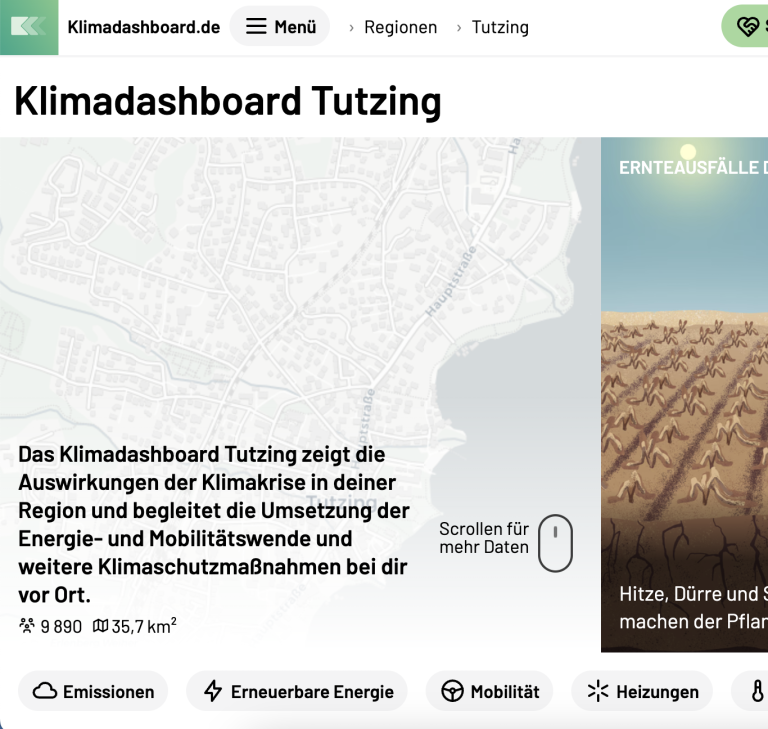Jump to Emissionen section
The width and height of the screenshot is (768, 729).
point(93,691)
